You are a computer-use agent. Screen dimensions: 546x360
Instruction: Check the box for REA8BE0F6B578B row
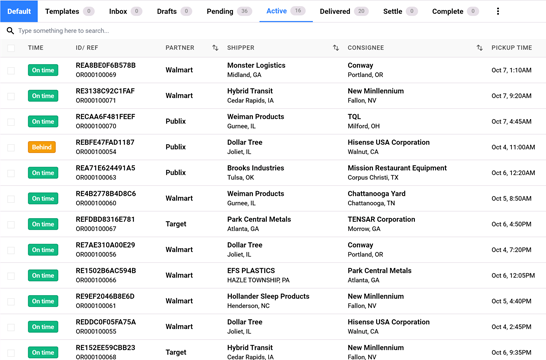[11, 70]
